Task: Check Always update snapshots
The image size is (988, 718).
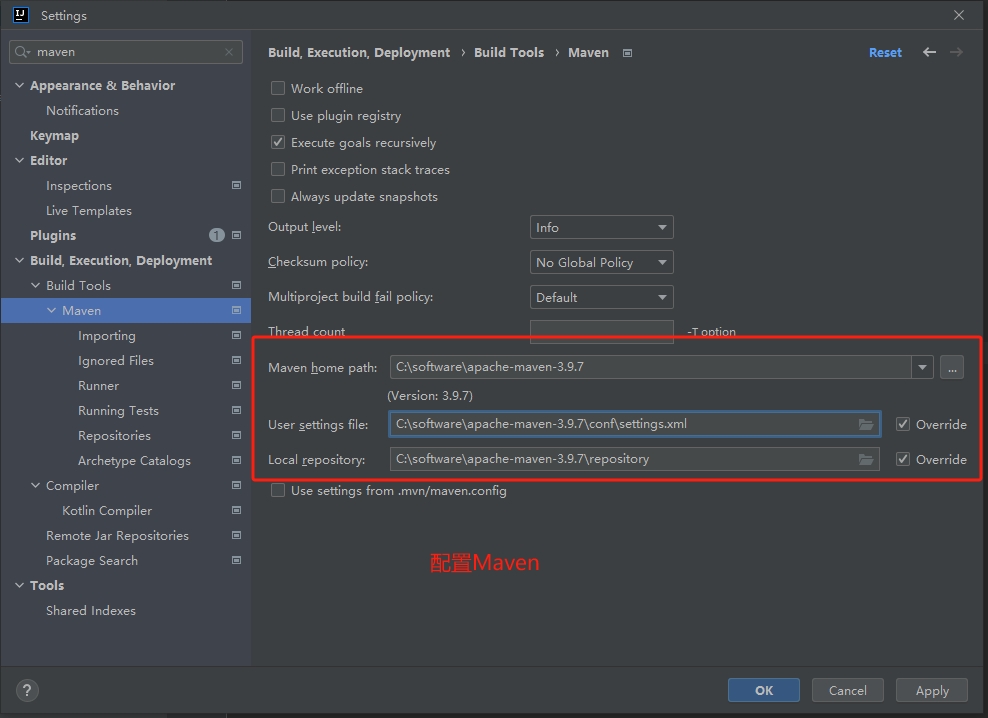Action: pos(278,197)
